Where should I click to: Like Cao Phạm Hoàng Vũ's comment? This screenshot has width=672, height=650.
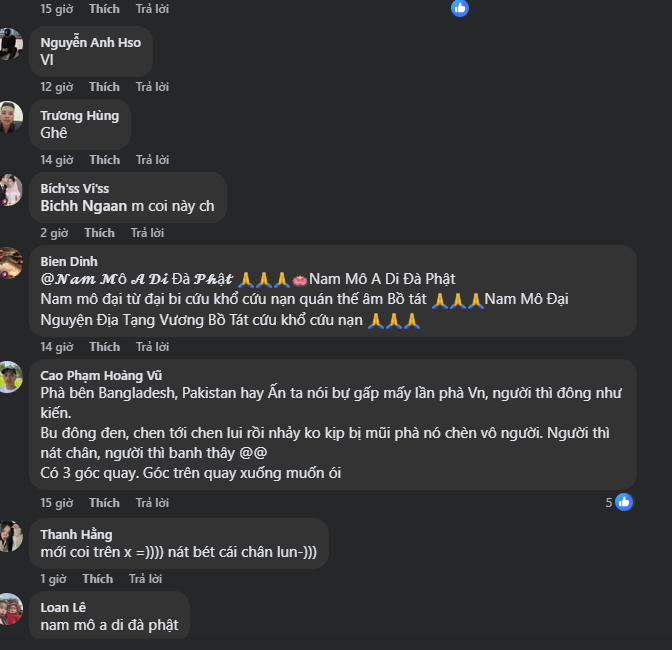[x=104, y=502]
